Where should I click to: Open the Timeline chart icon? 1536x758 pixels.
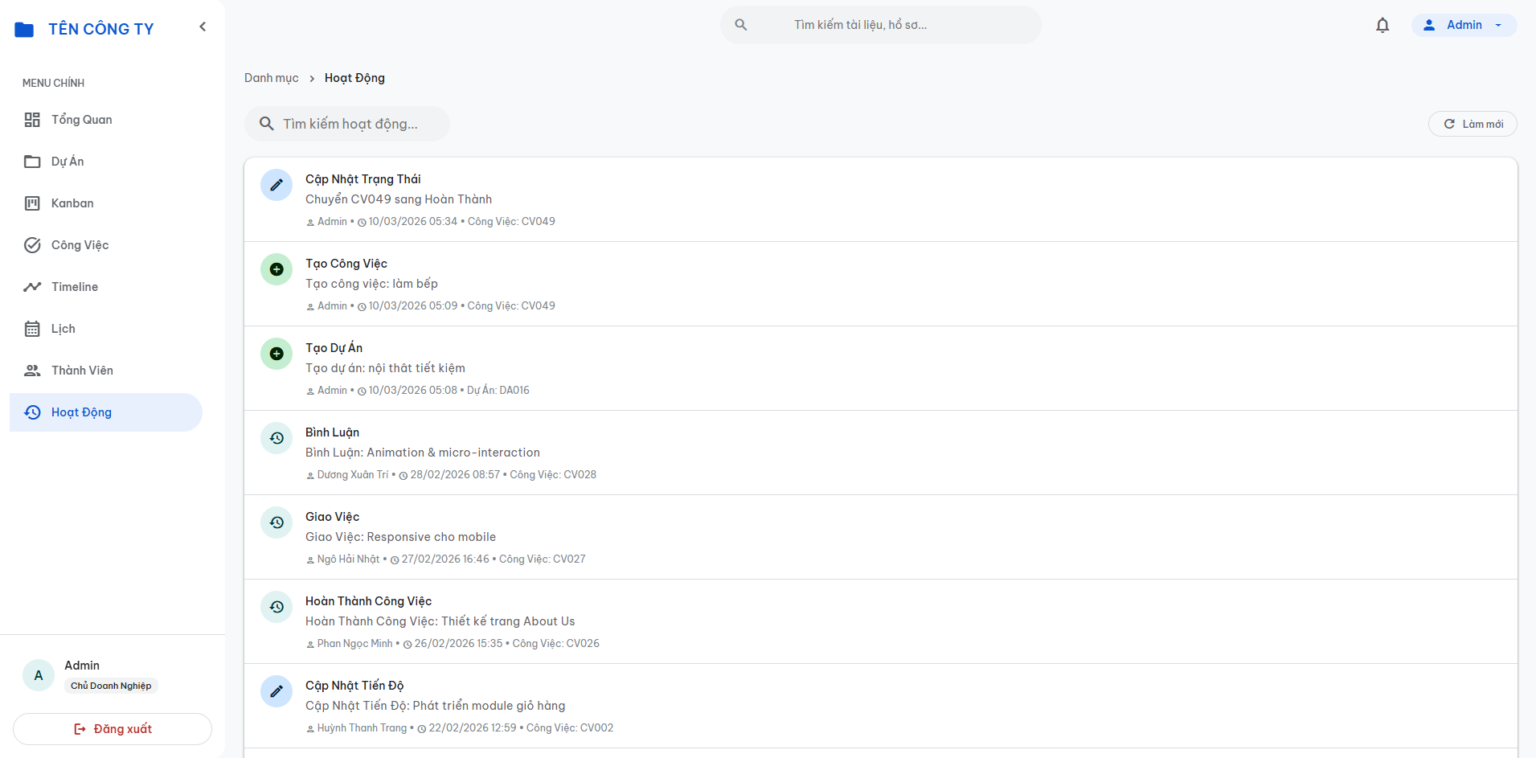32,287
